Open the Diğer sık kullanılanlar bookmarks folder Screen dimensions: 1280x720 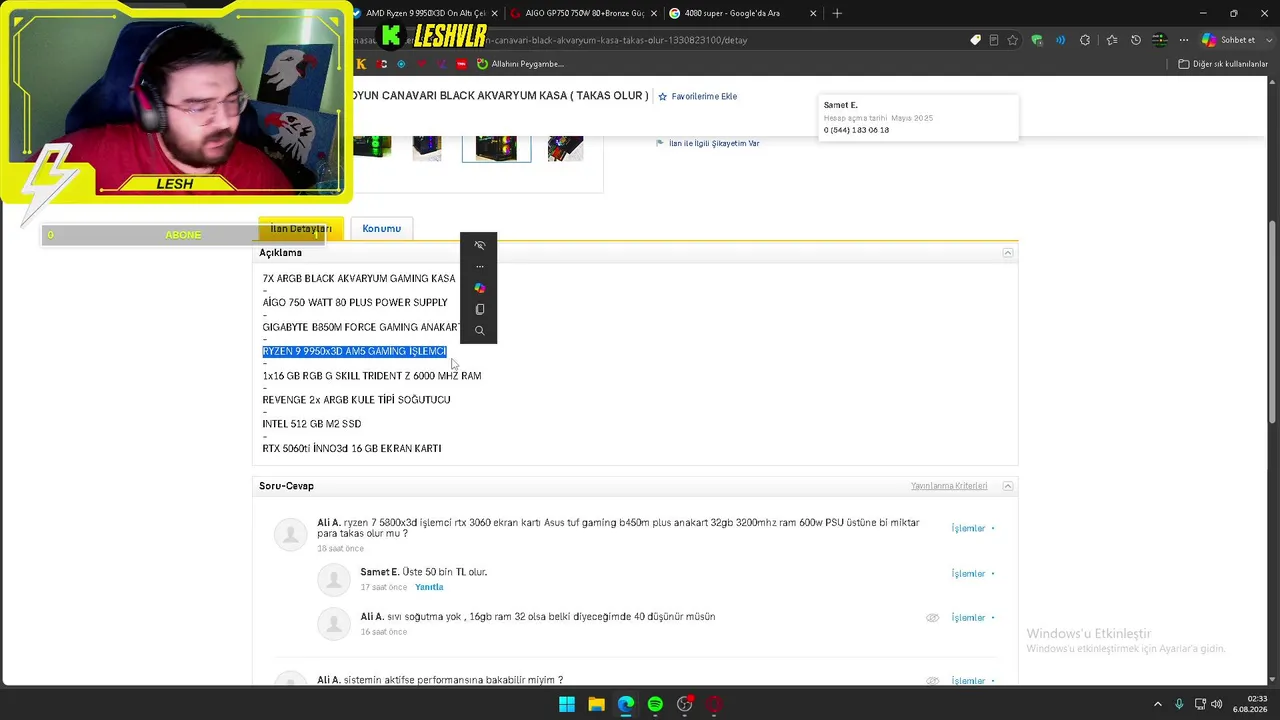pyautogui.click(x=1223, y=64)
